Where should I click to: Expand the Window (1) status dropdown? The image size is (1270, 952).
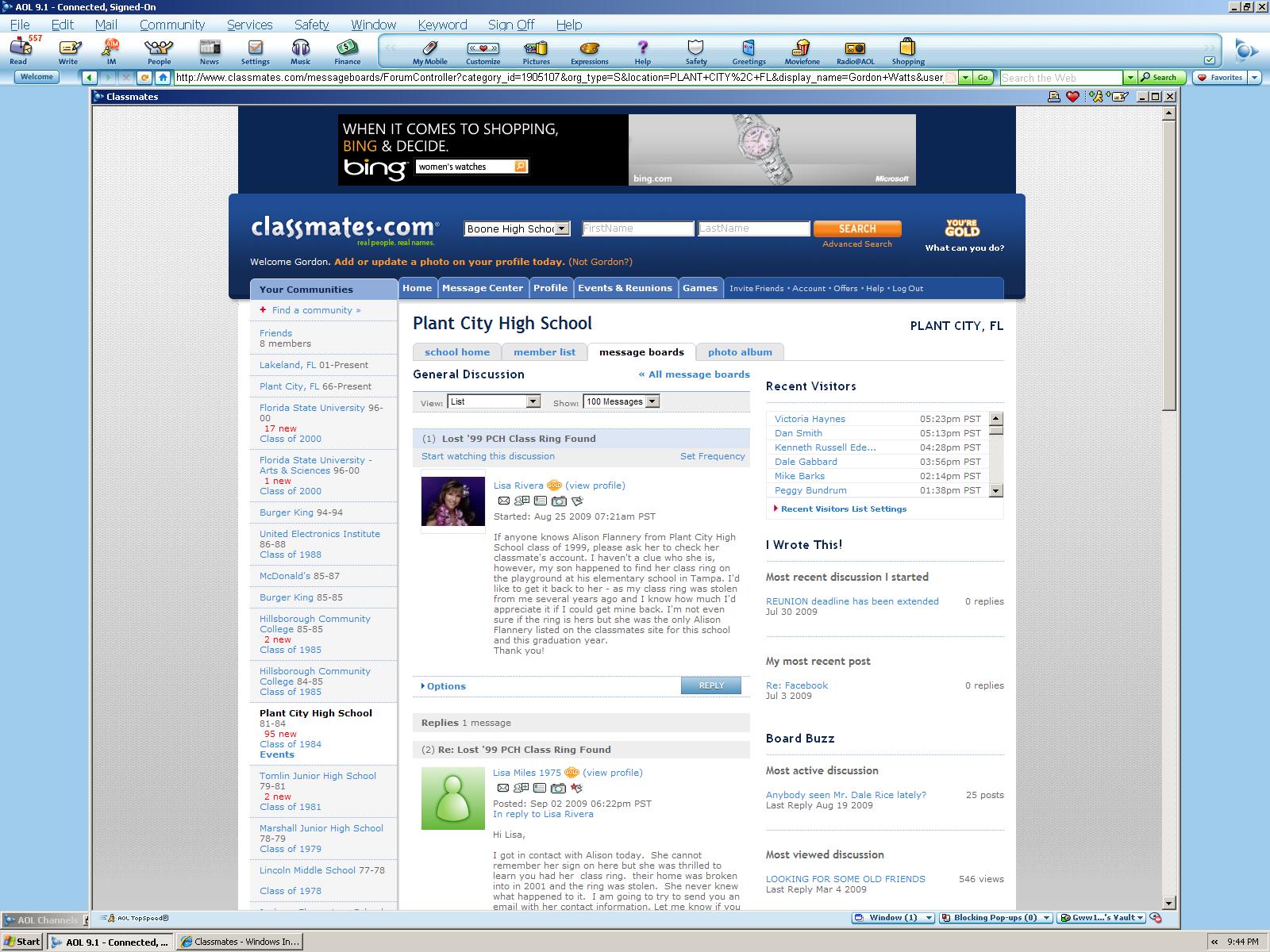(x=928, y=918)
